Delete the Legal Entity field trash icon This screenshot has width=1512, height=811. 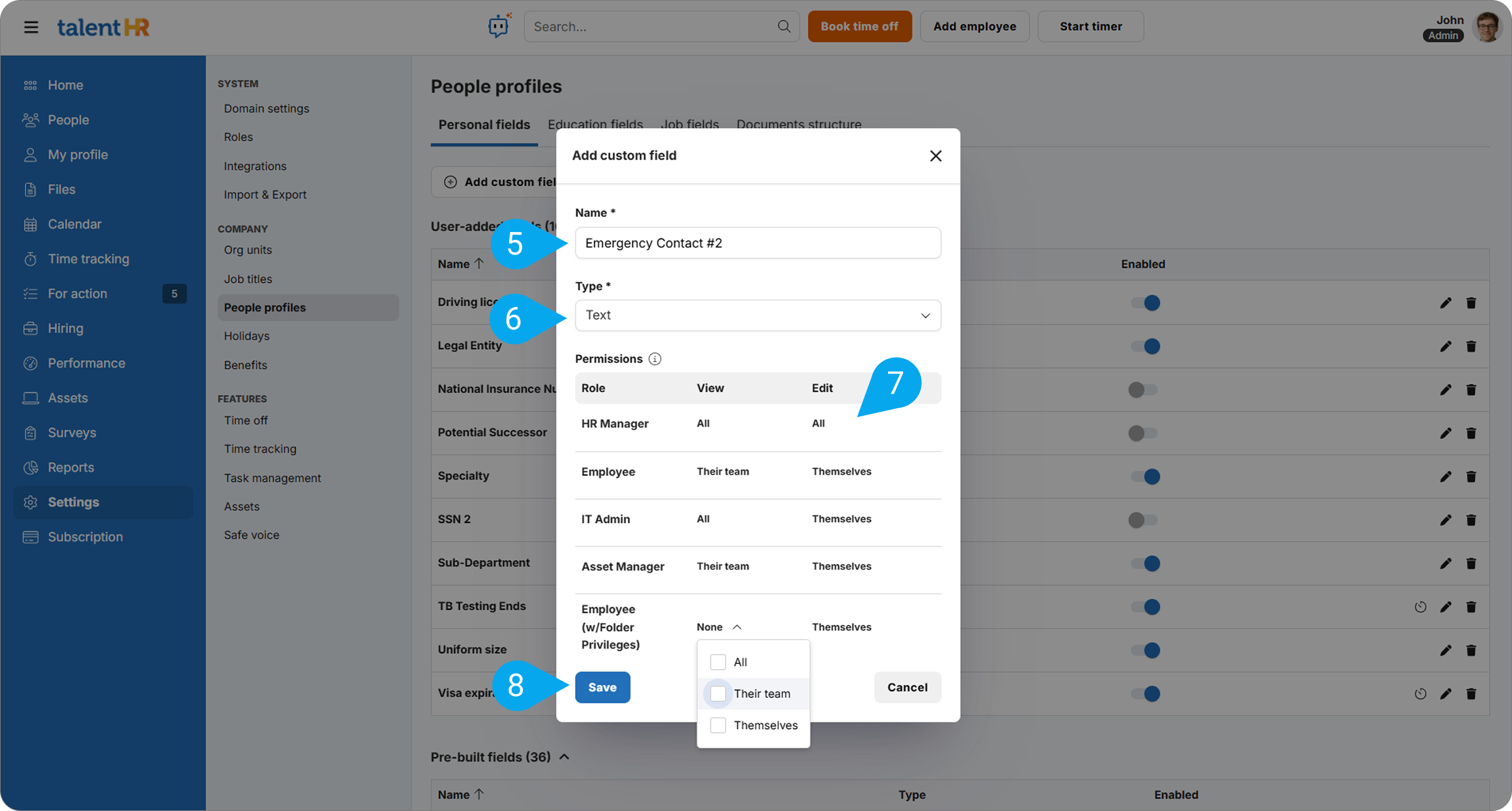(1471, 346)
